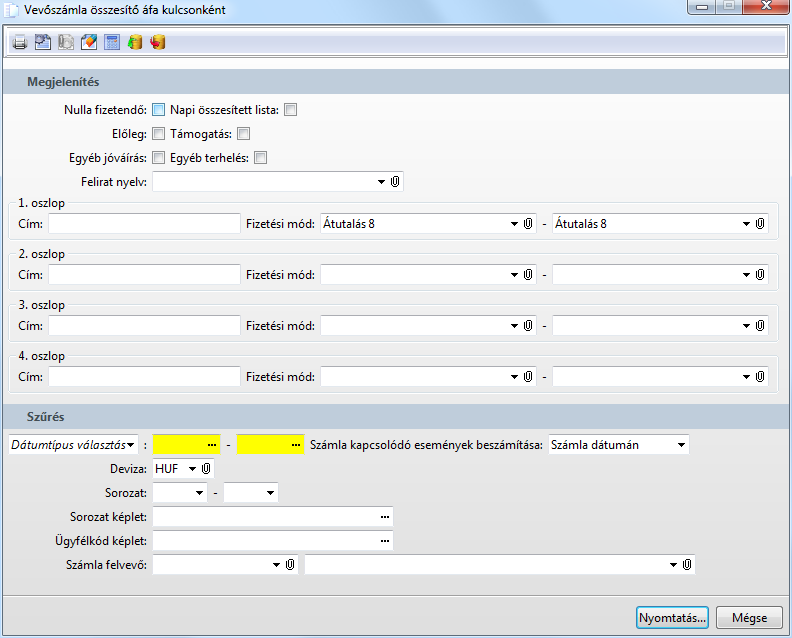792x638 pixels.
Task: Toggle the Egyéb terhelés checkbox
Action: 261,158
